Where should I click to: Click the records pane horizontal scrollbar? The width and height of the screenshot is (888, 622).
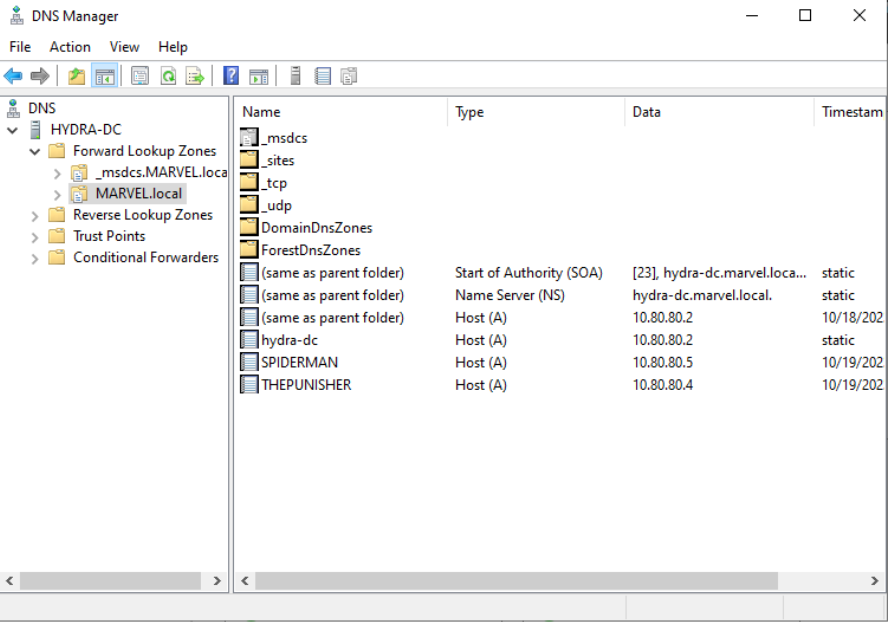[x=516, y=580]
